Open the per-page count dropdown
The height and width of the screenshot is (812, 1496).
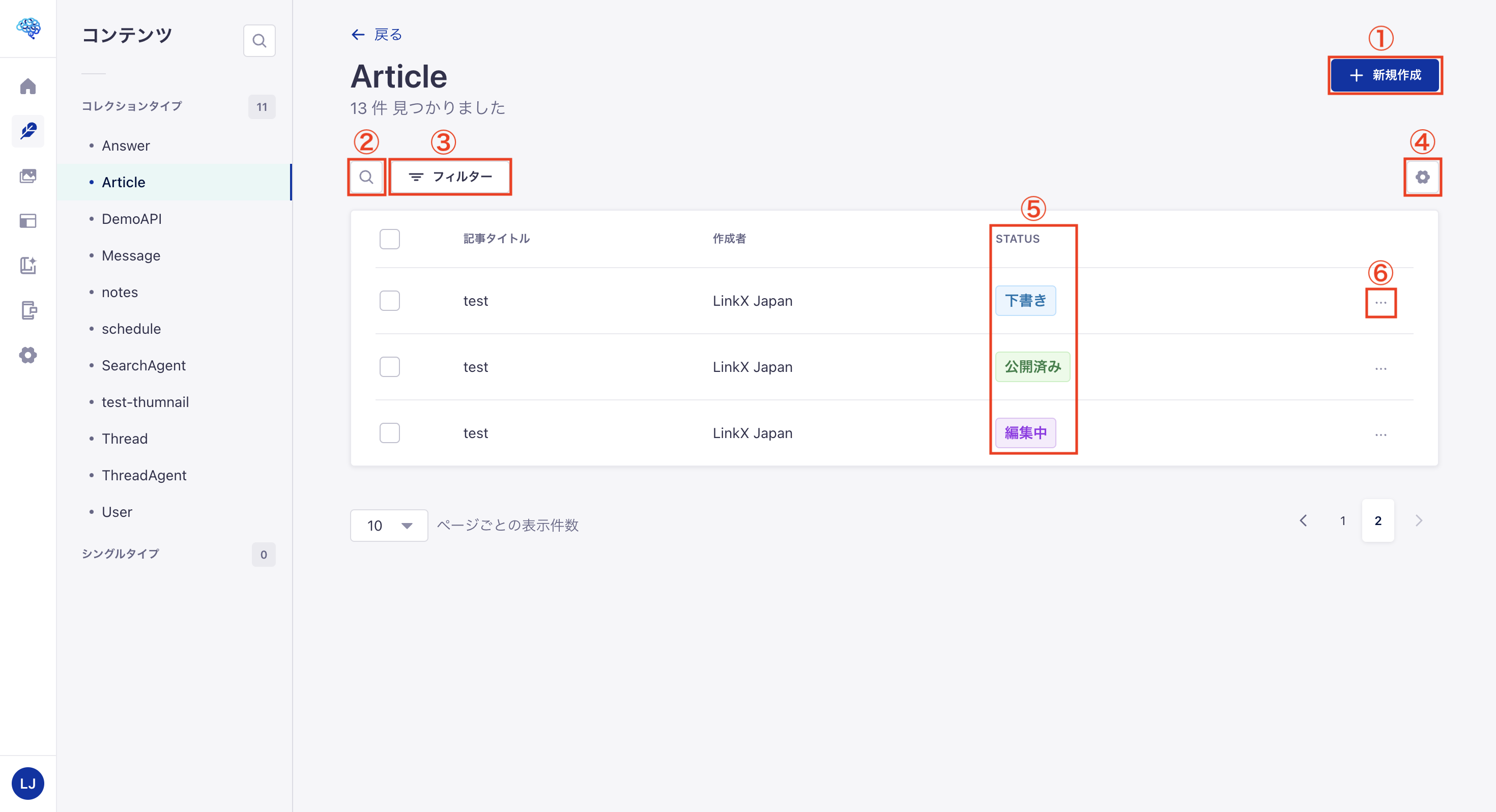(389, 526)
